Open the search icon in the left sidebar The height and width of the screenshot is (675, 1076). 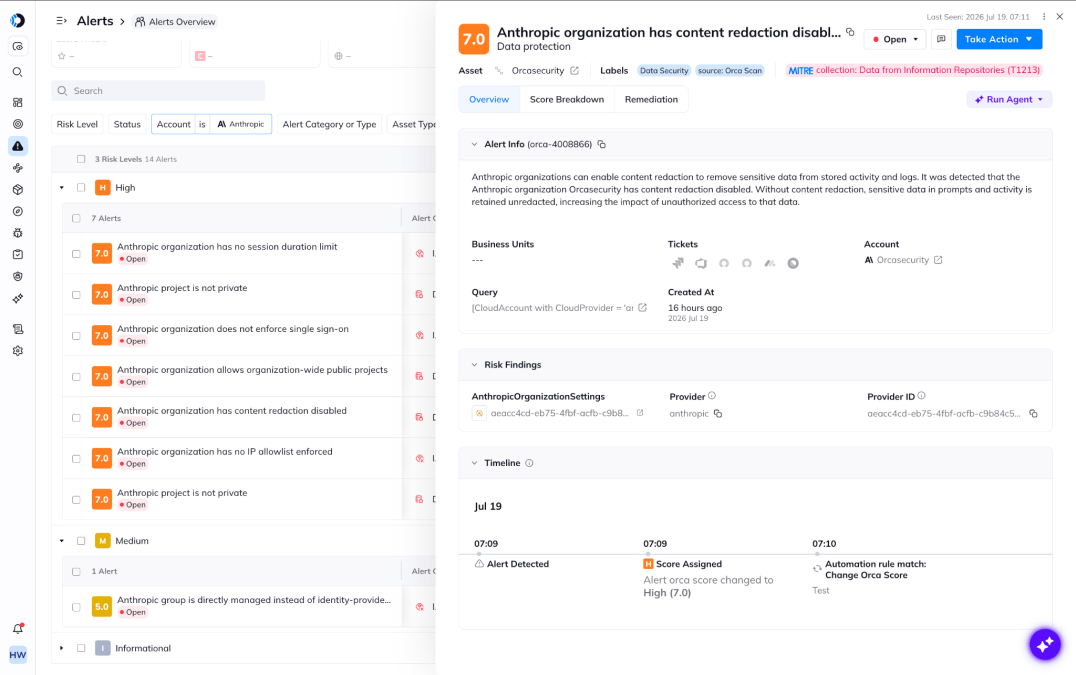18,72
